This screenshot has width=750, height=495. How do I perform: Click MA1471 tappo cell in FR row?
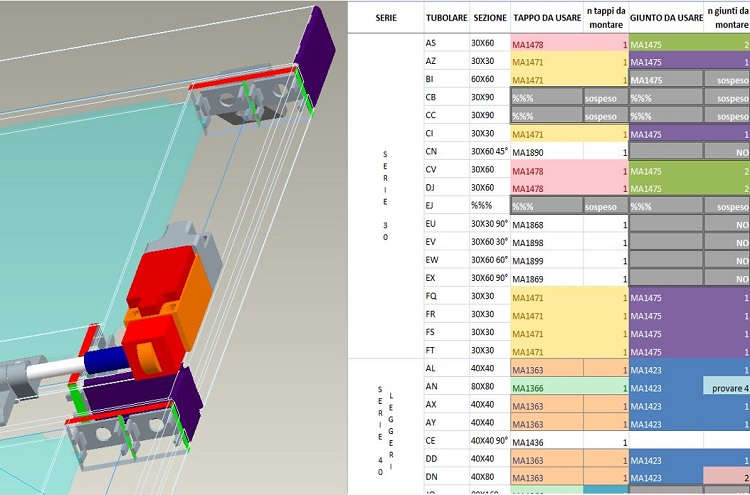pos(547,314)
